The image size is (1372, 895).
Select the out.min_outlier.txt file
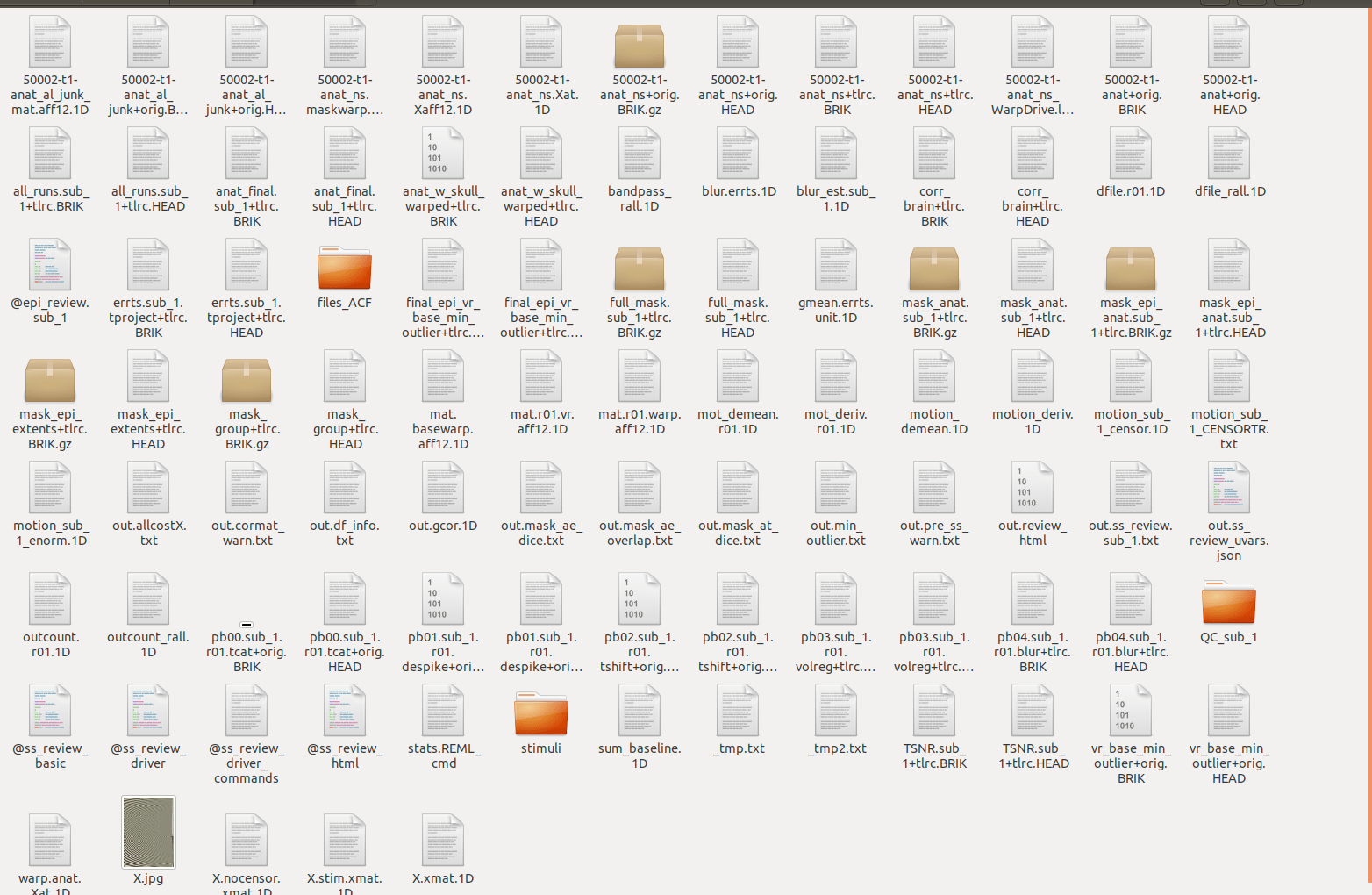pos(836,487)
